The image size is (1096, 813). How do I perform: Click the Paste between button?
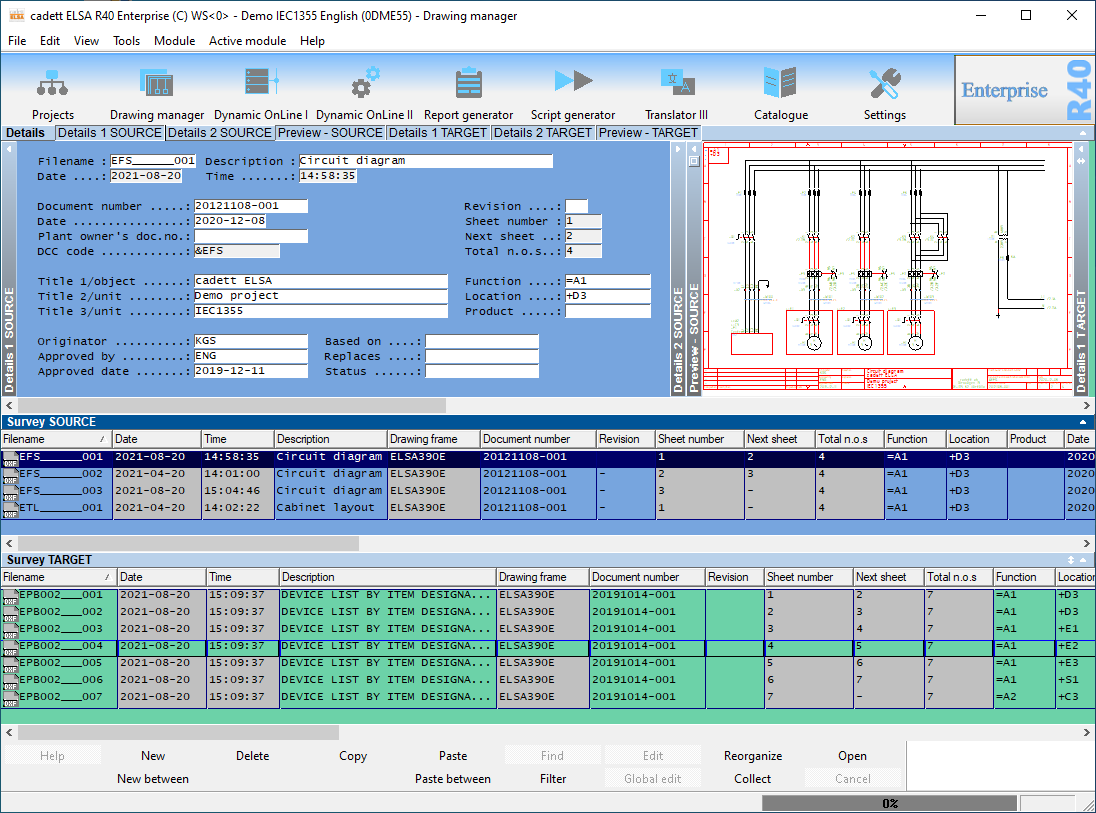click(x=452, y=779)
